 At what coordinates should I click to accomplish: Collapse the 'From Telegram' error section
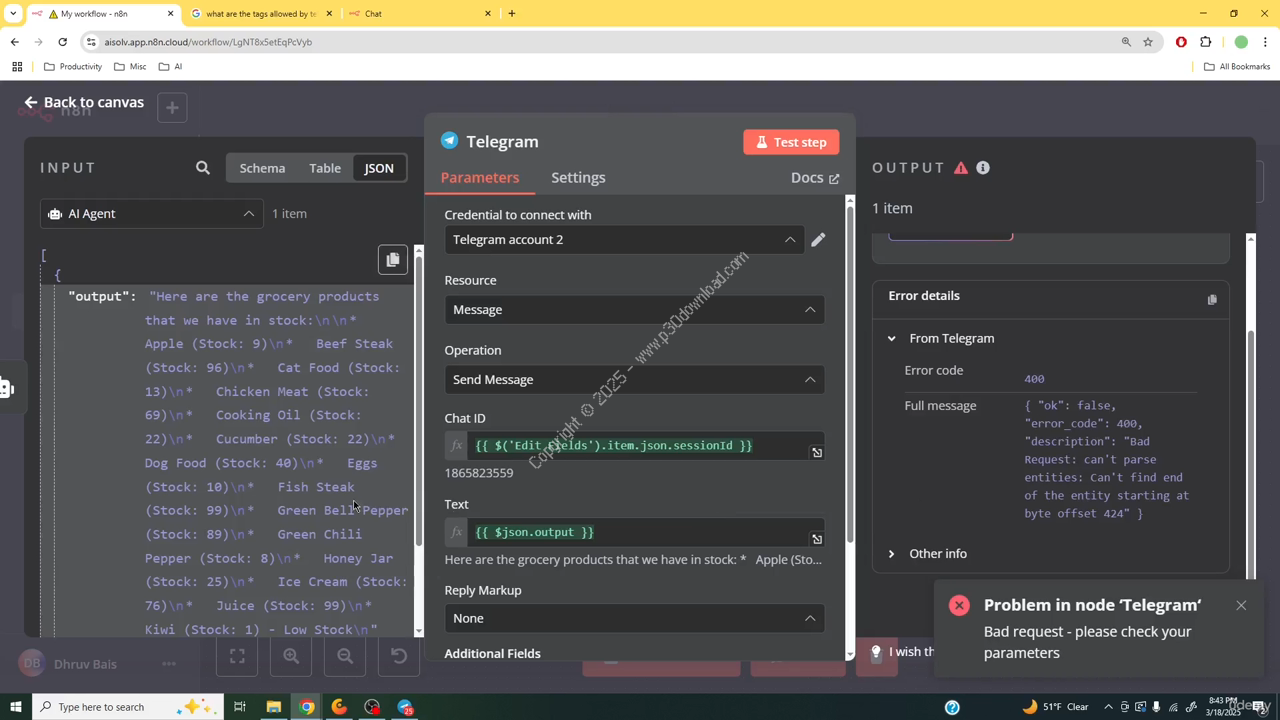[x=891, y=339]
